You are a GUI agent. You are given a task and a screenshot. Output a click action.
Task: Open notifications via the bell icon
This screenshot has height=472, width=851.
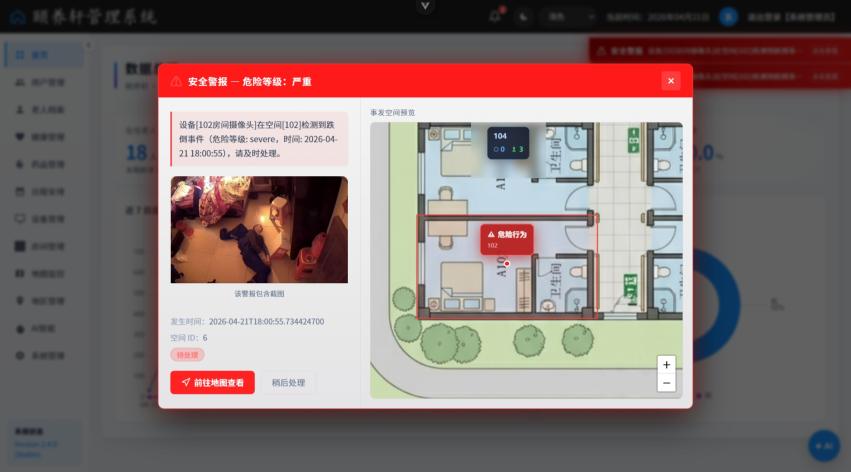point(495,16)
